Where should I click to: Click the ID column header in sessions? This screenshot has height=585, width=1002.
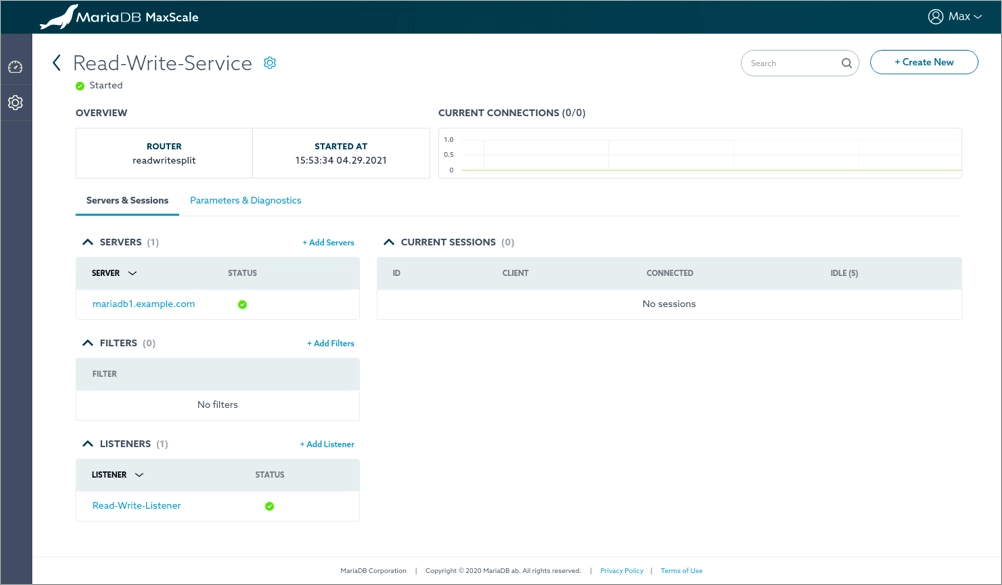click(396, 273)
